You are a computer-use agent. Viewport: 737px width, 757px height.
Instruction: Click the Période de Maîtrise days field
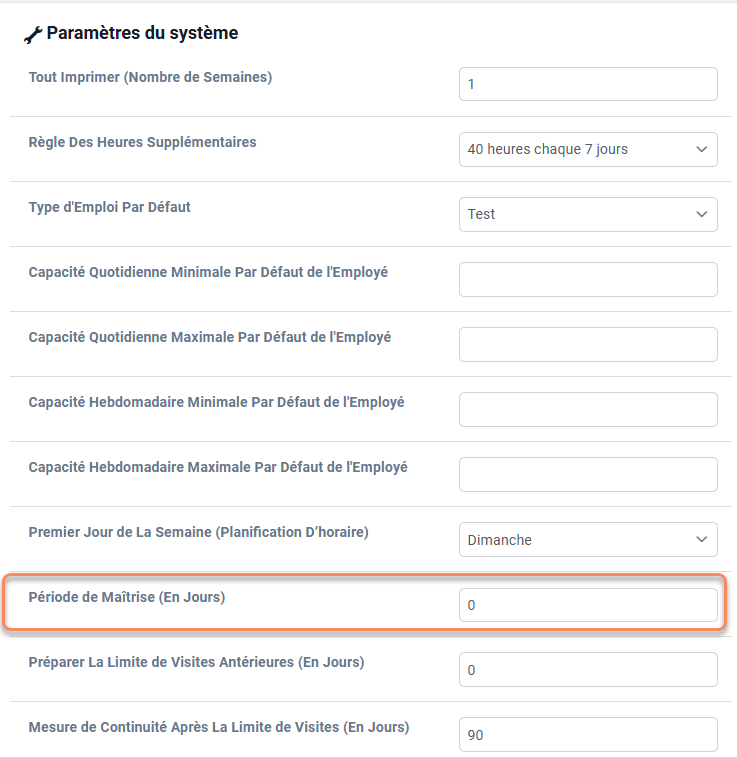pyautogui.click(x=588, y=605)
